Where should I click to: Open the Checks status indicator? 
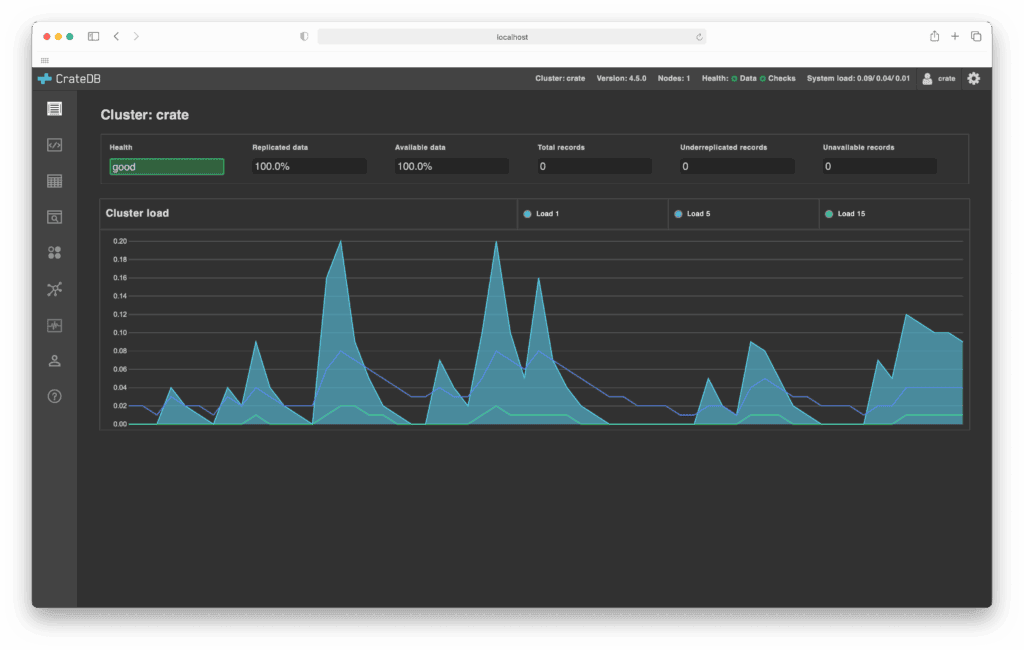click(x=779, y=78)
